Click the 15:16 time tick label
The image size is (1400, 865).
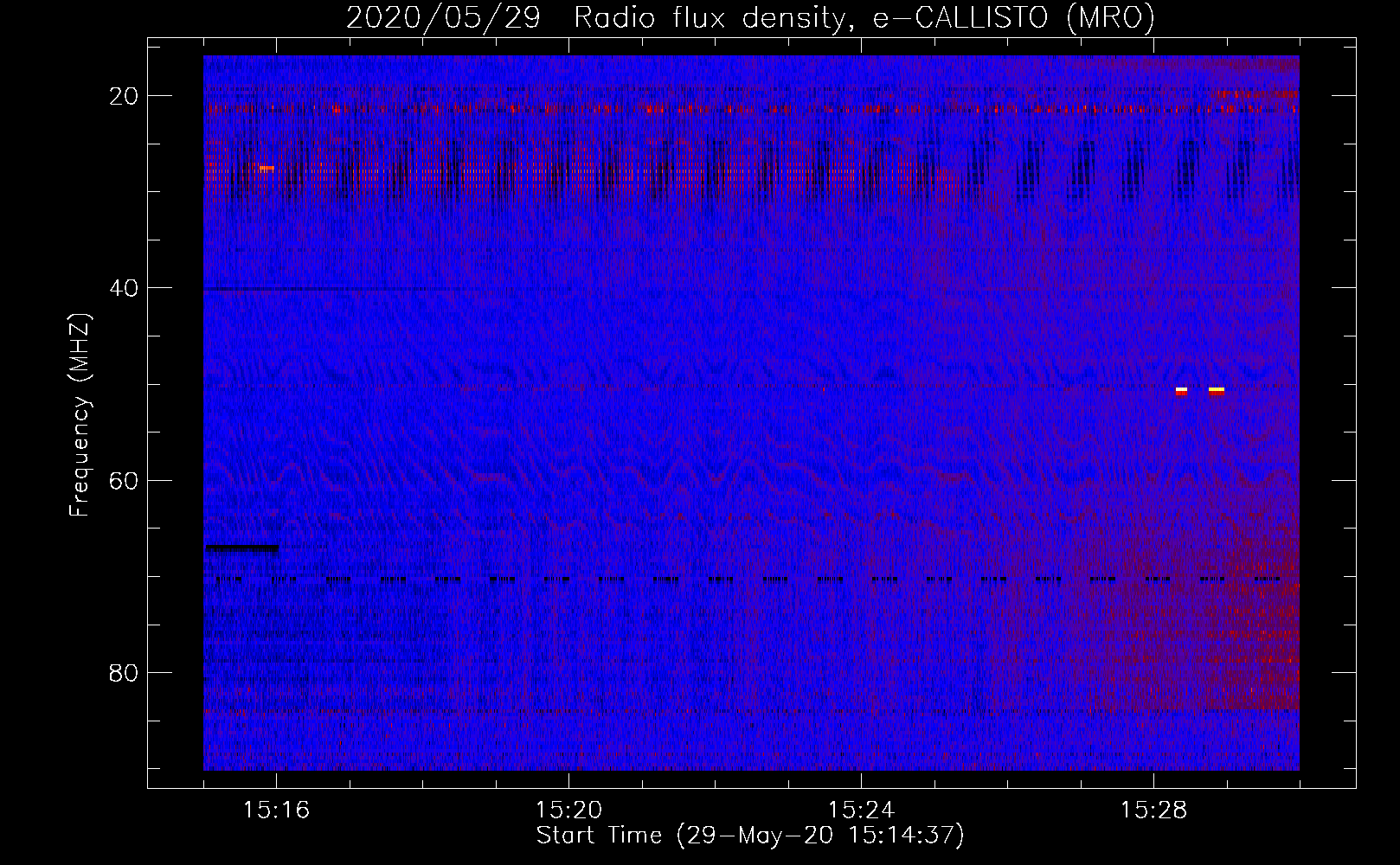[276, 810]
